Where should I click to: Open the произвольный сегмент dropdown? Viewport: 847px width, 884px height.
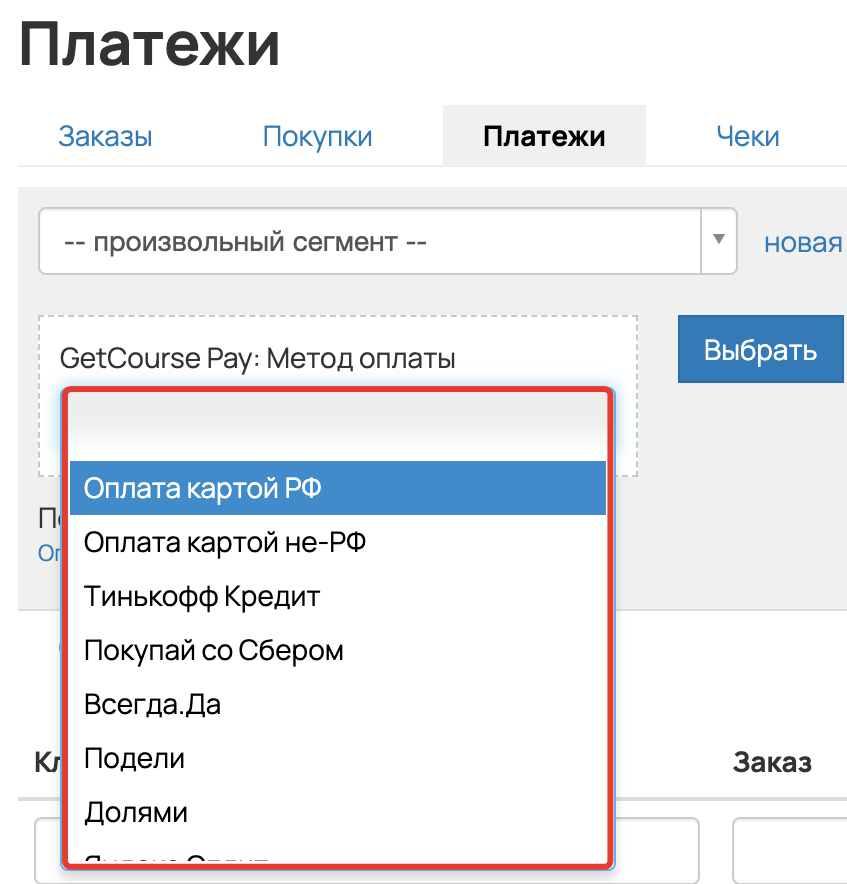point(388,241)
